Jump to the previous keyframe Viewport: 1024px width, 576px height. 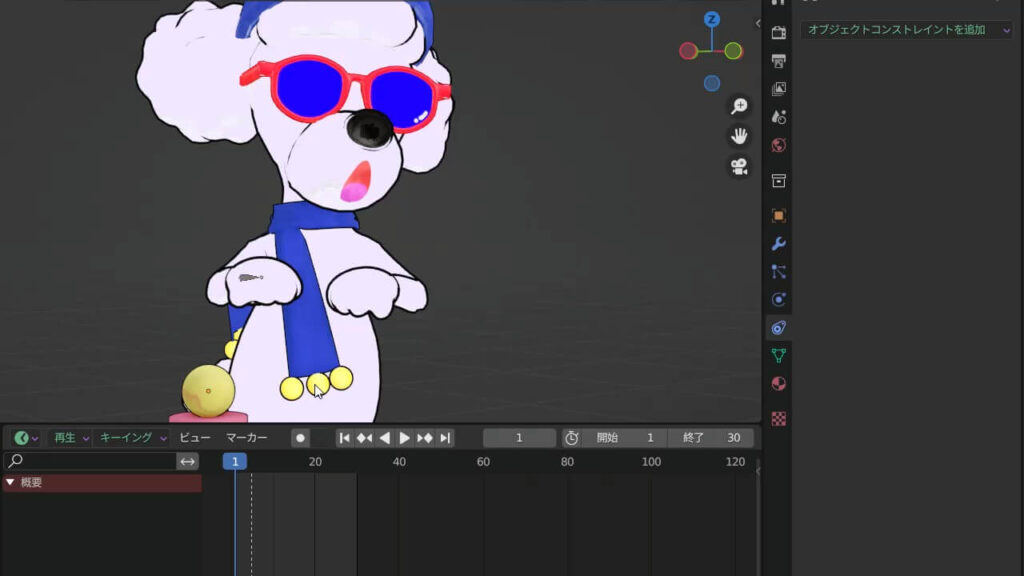tap(364, 438)
